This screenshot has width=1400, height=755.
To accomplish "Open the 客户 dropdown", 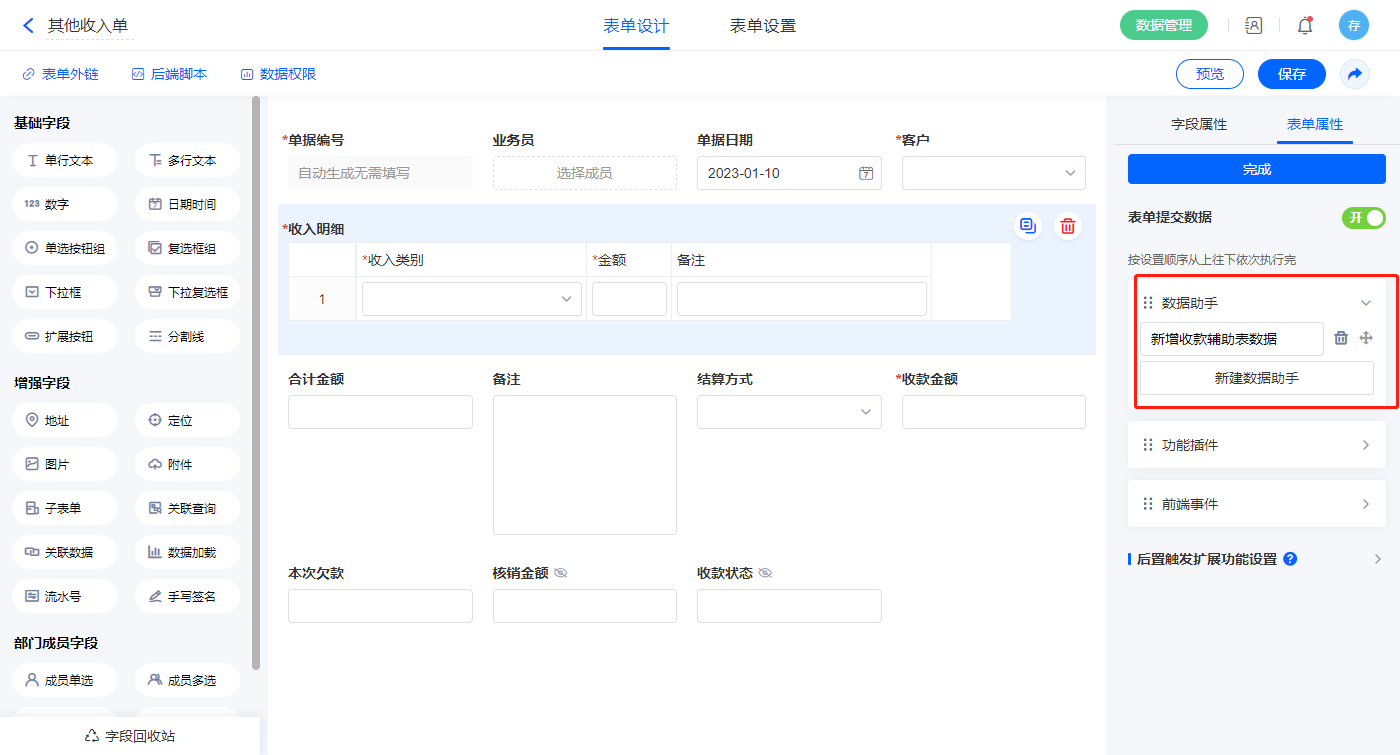I will [993, 173].
